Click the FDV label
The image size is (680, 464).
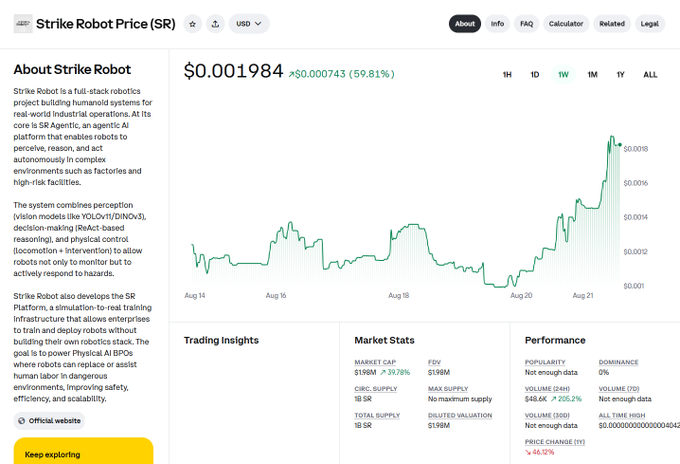[434, 362]
